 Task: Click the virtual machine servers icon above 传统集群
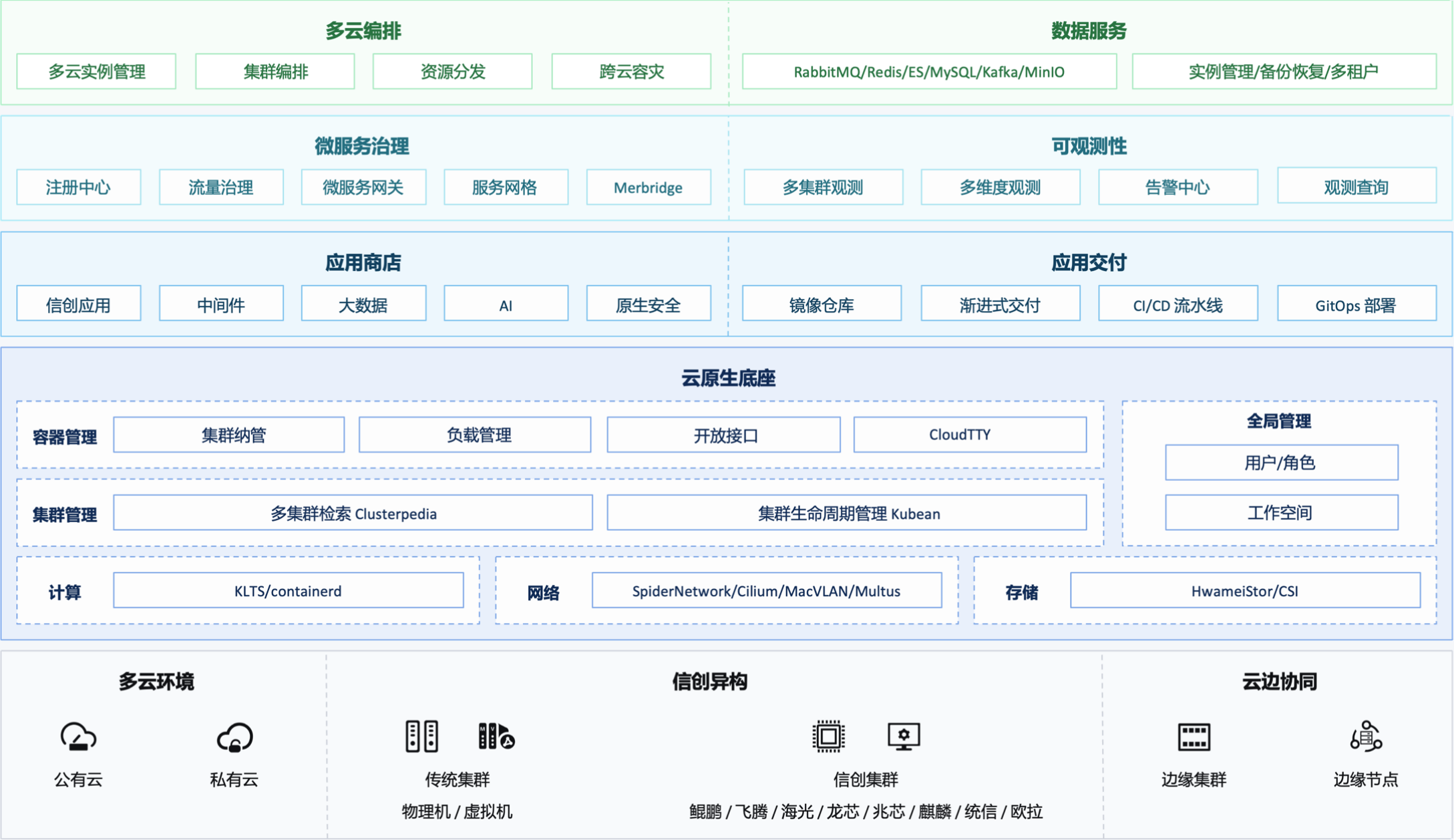pos(496,737)
